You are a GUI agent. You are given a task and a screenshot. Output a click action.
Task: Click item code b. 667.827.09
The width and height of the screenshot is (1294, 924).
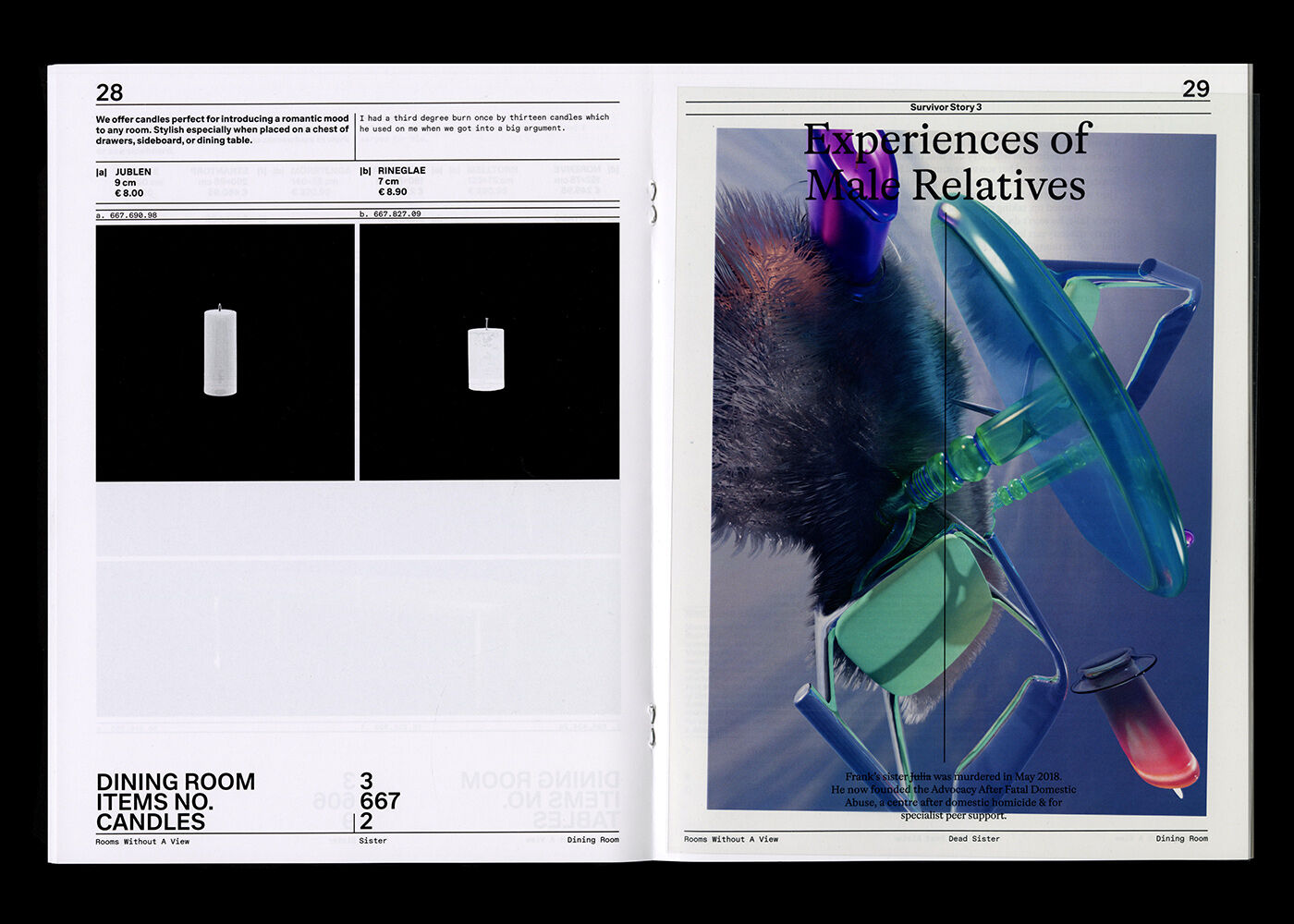click(390, 213)
